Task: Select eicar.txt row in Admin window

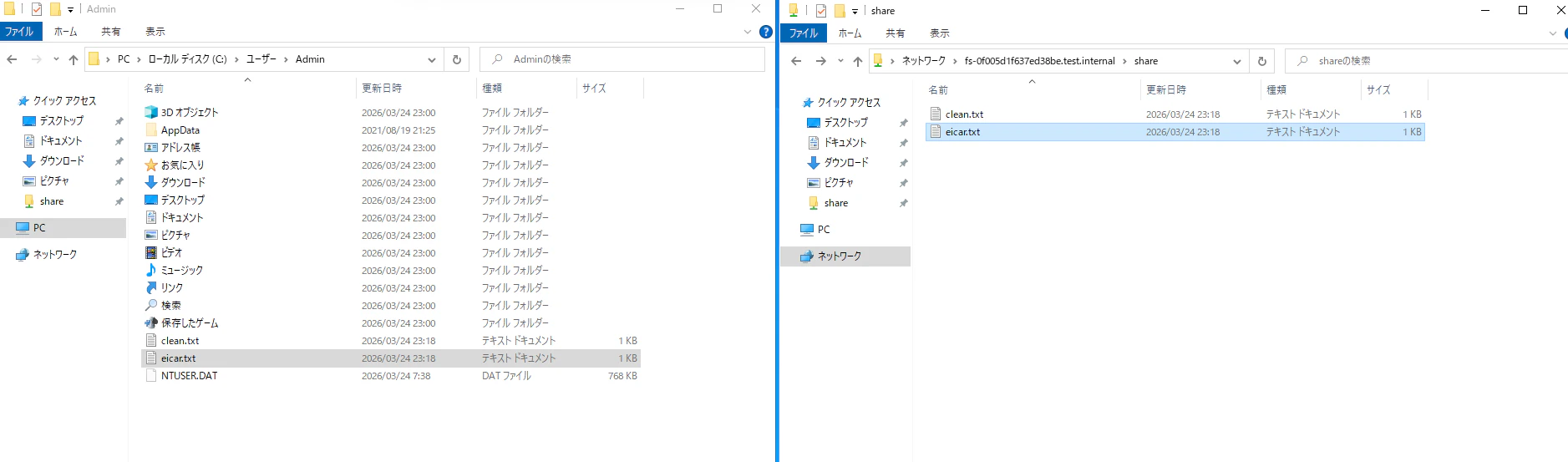Action: [x=391, y=358]
